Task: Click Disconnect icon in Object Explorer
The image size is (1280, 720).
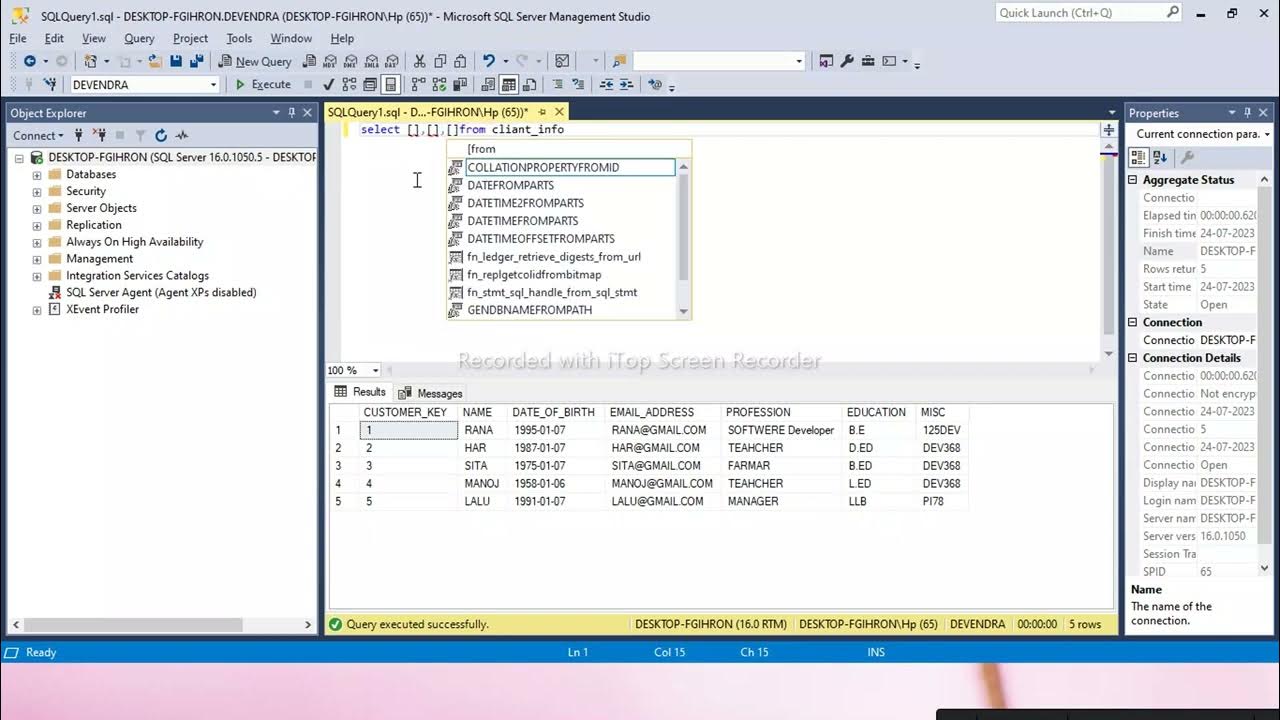Action: click(x=100, y=135)
